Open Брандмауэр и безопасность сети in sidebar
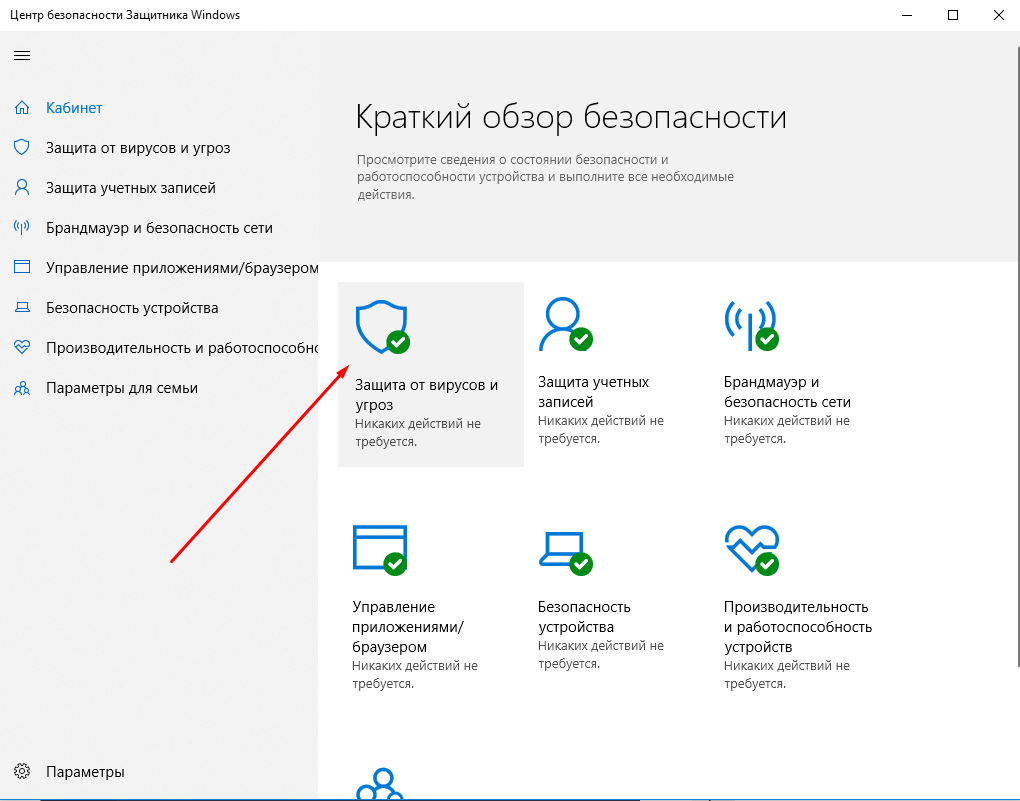The height and width of the screenshot is (801, 1020). tap(159, 228)
